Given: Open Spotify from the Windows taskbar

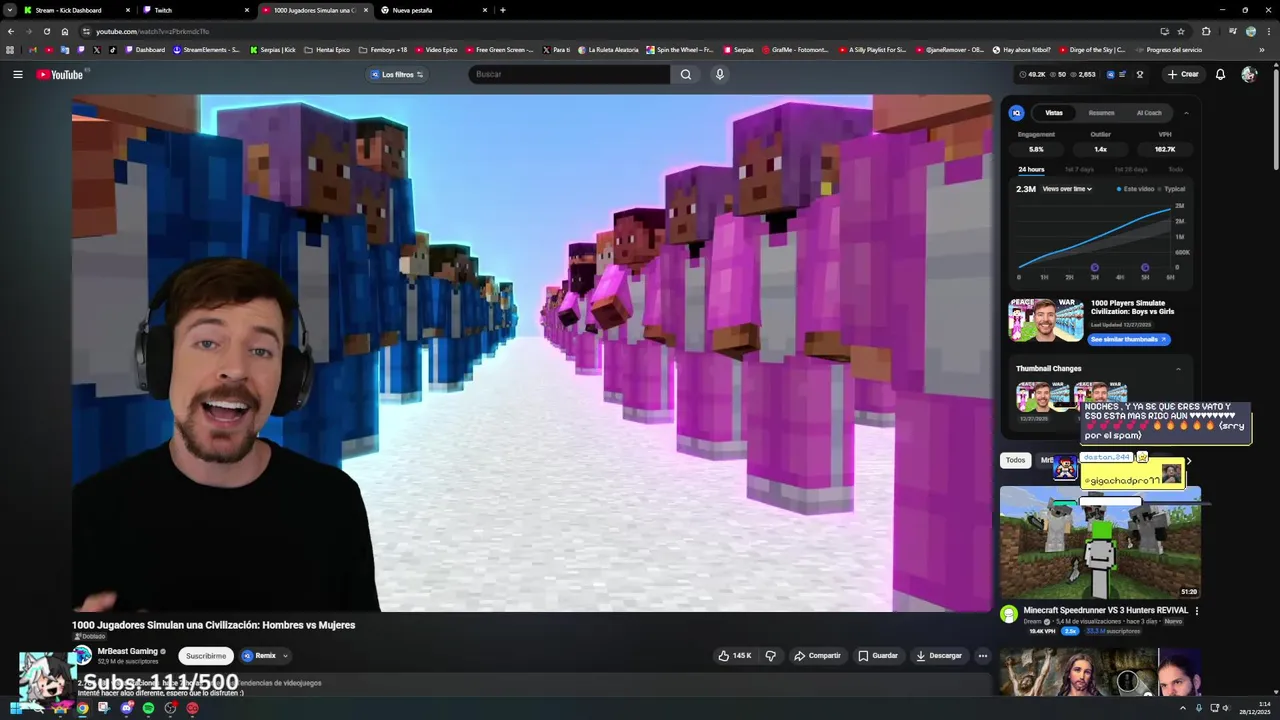Looking at the screenshot, I should coord(148,708).
